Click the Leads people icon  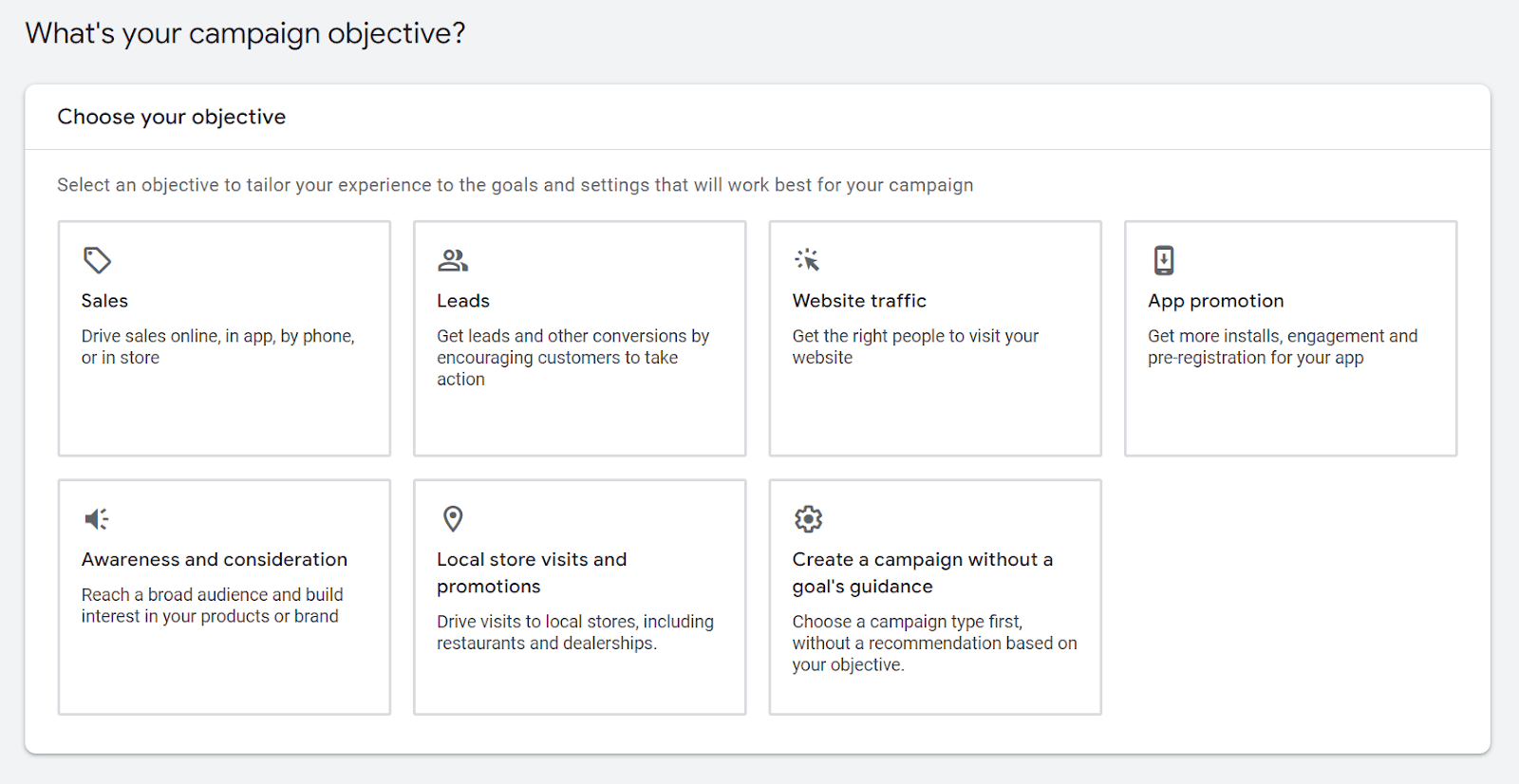click(x=451, y=259)
